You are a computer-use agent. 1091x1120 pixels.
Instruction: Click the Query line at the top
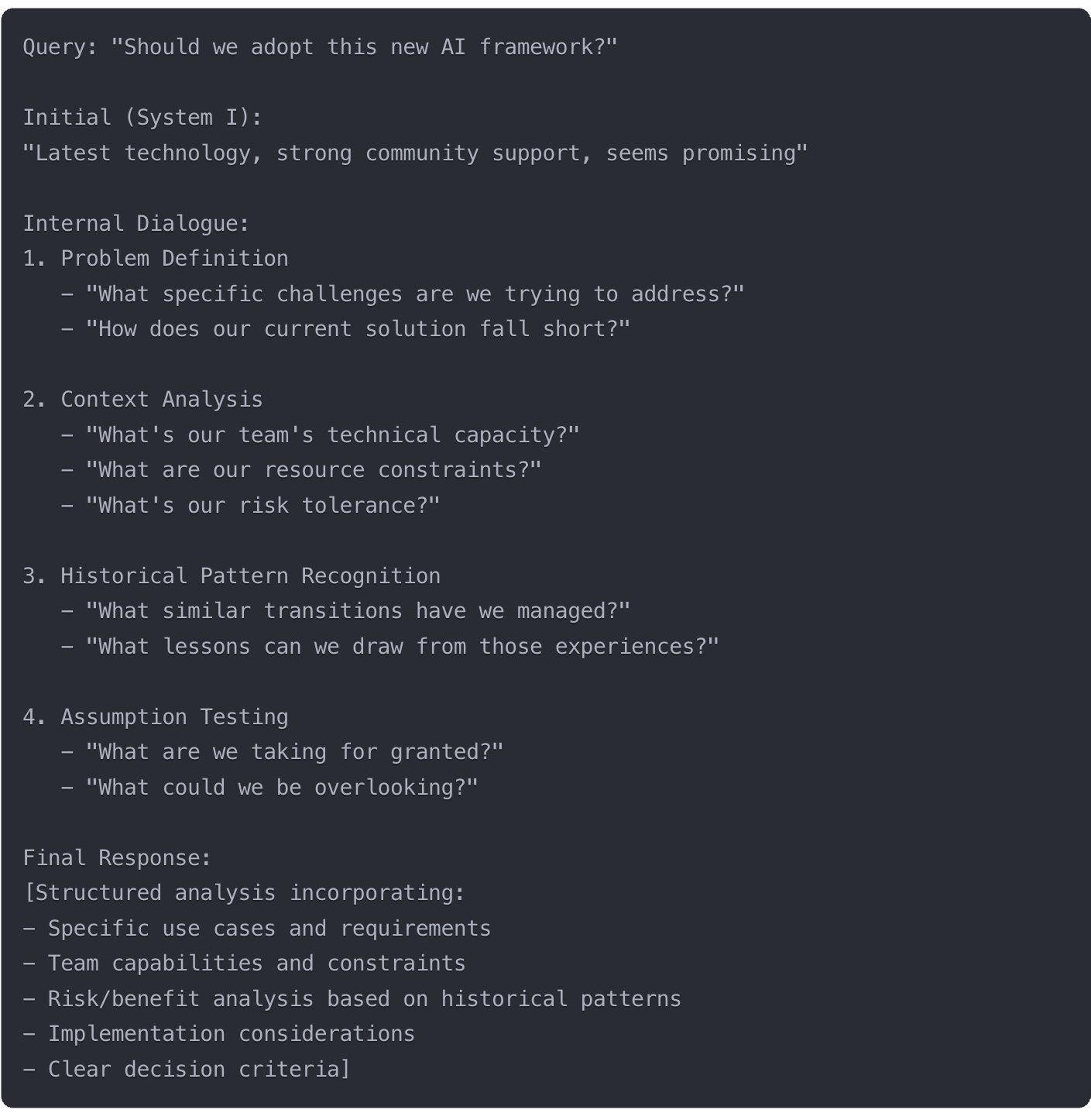tap(320, 47)
